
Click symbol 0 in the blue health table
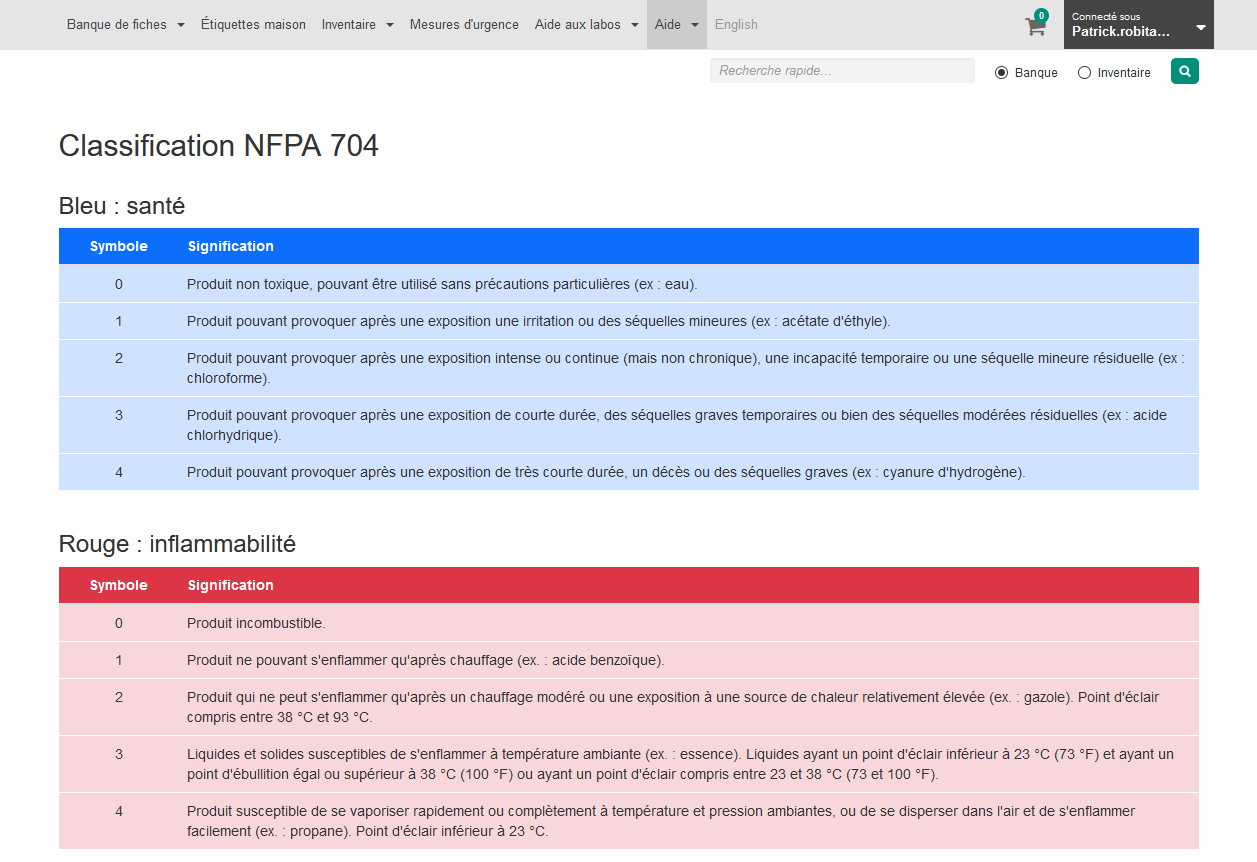(x=119, y=284)
